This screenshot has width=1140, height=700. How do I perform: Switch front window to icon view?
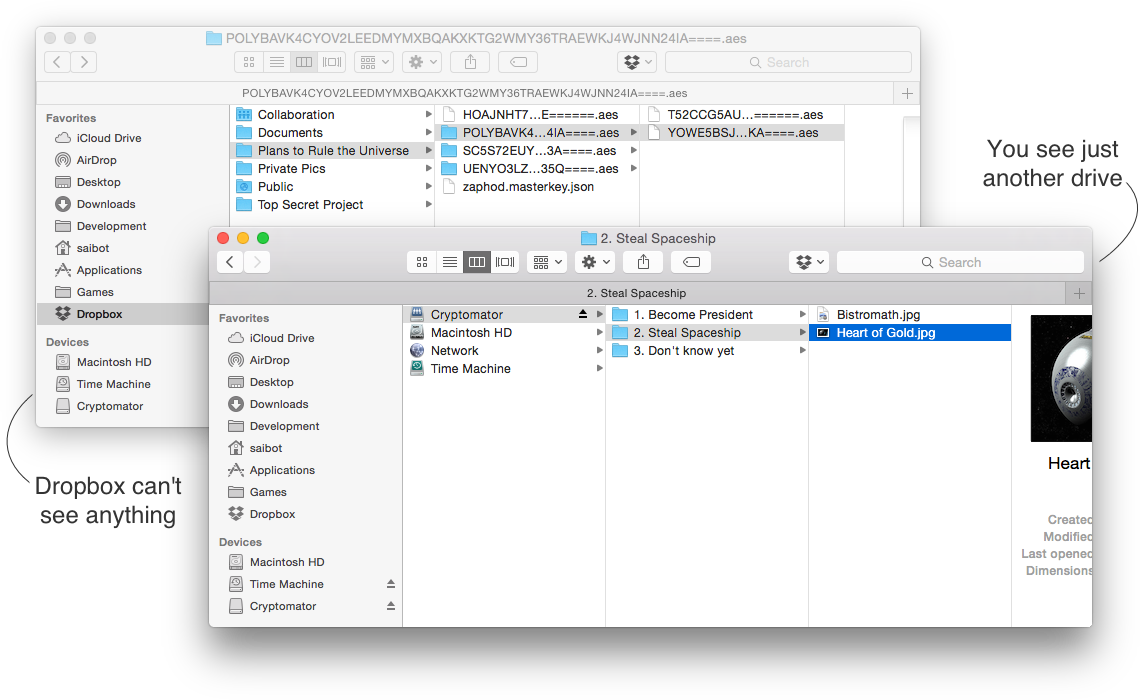(x=422, y=262)
